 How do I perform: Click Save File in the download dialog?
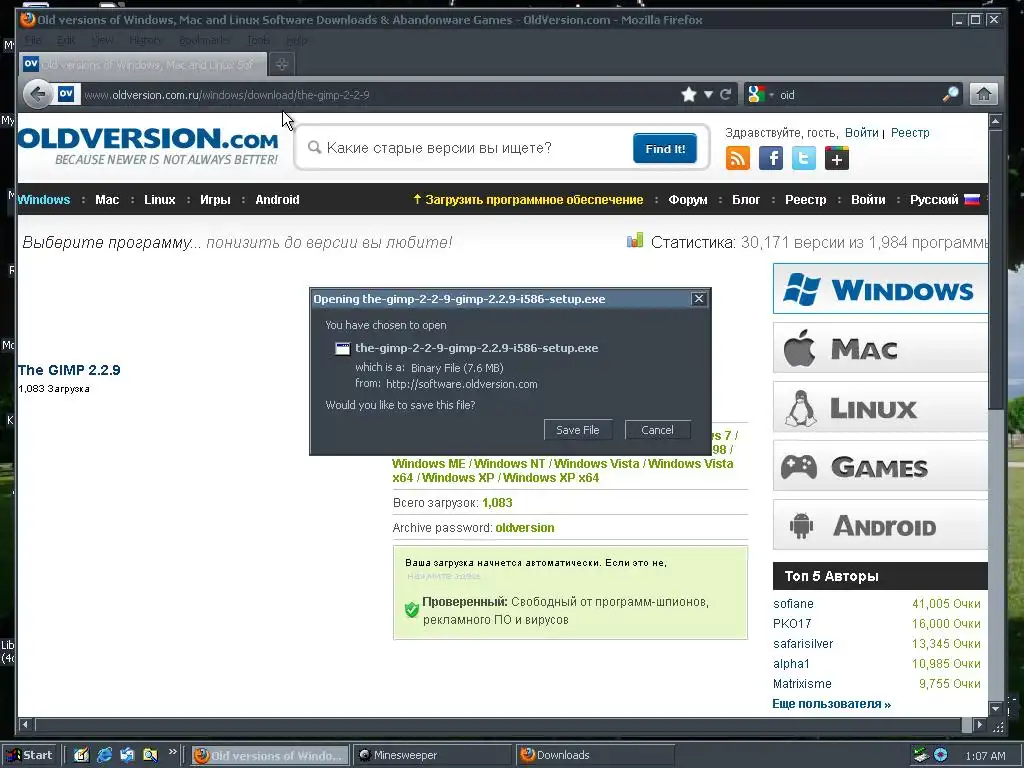click(578, 430)
